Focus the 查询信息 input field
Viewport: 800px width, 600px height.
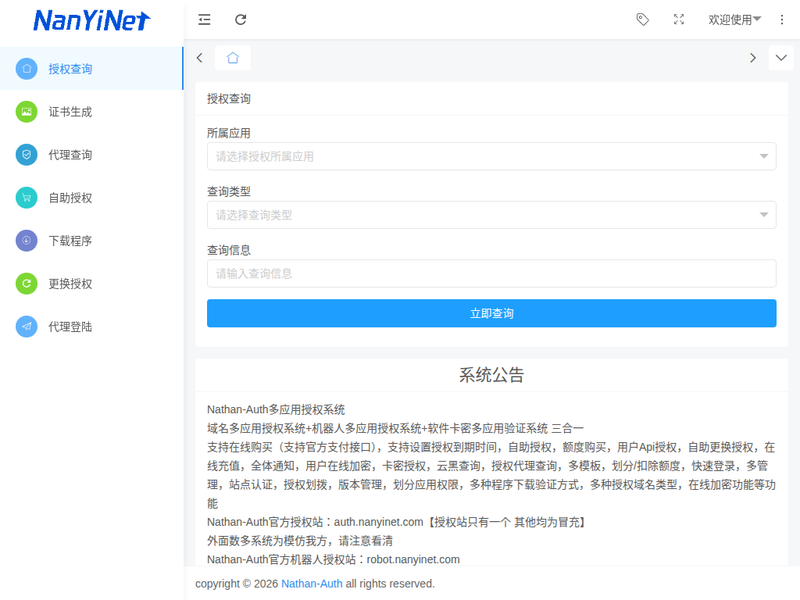tap(491, 273)
